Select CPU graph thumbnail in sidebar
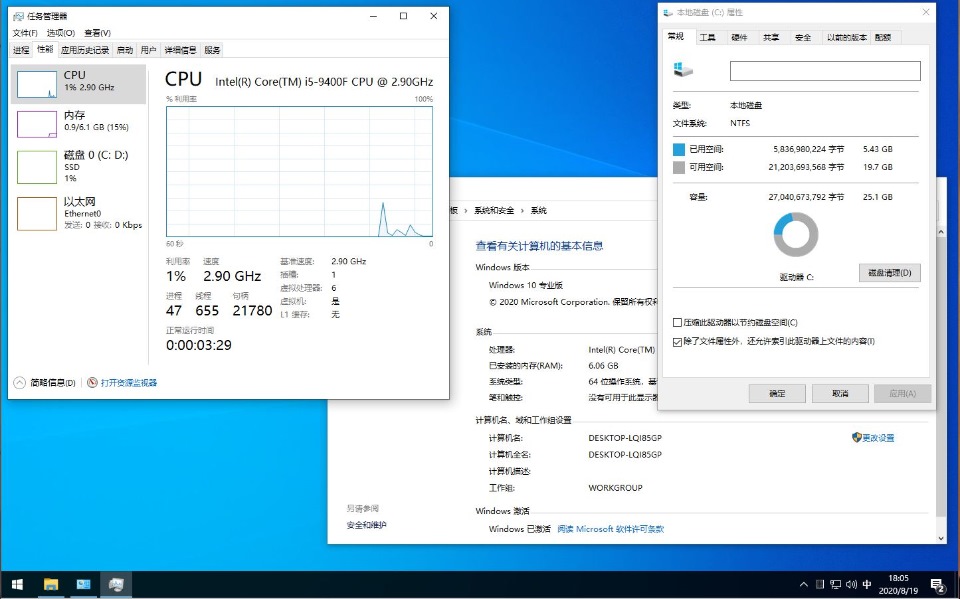 [37, 84]
